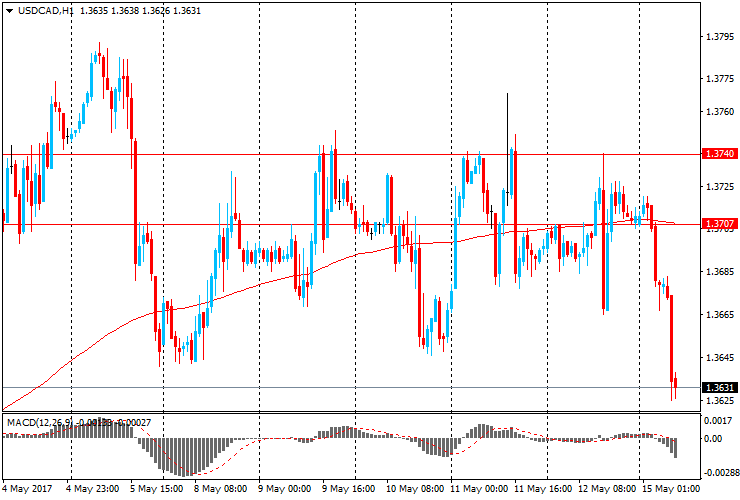740x500 pixels.
Task: Click the 11 May 16:00 time label
Action: [543, 489]
